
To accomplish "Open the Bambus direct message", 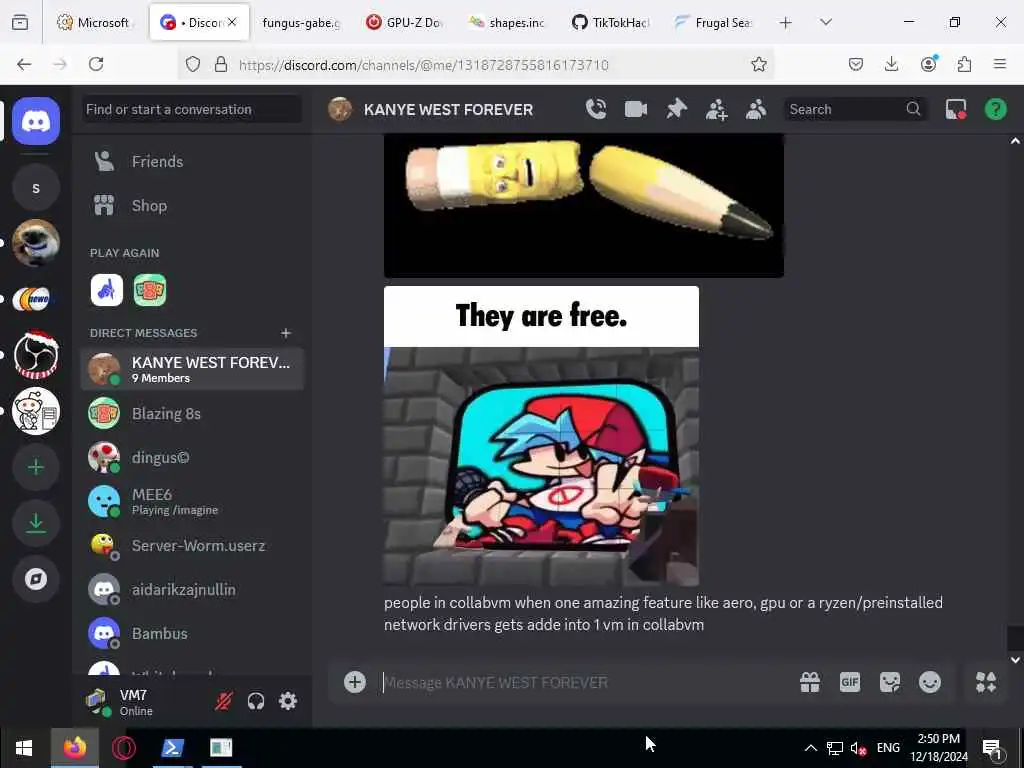I will click(192, 633).
